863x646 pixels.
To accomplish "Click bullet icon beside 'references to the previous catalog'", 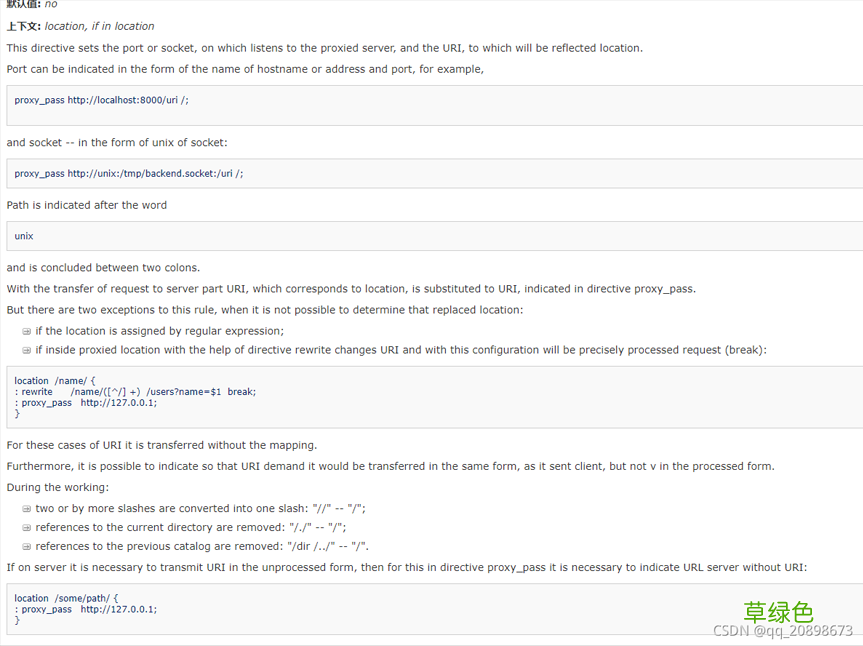I will 26,546.
